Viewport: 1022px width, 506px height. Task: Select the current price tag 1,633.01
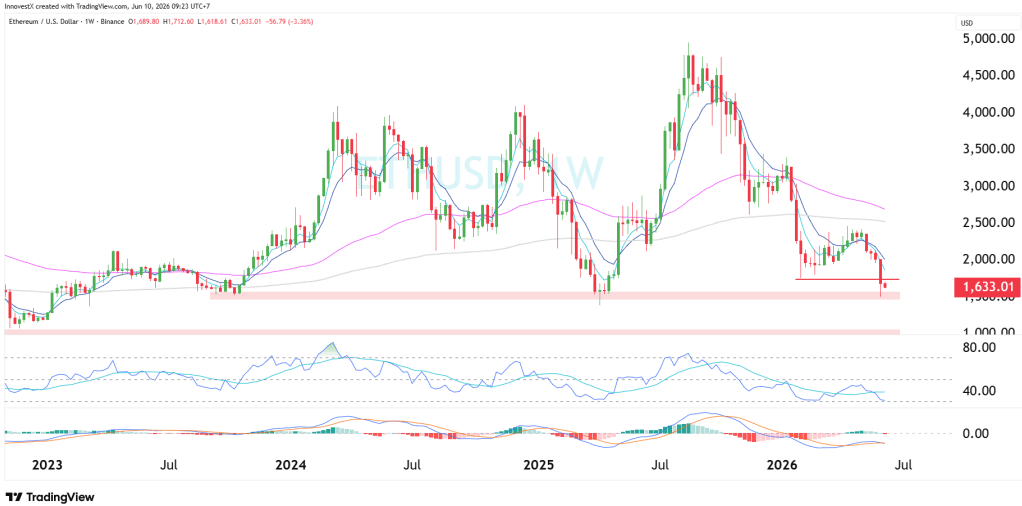(984, 286)
